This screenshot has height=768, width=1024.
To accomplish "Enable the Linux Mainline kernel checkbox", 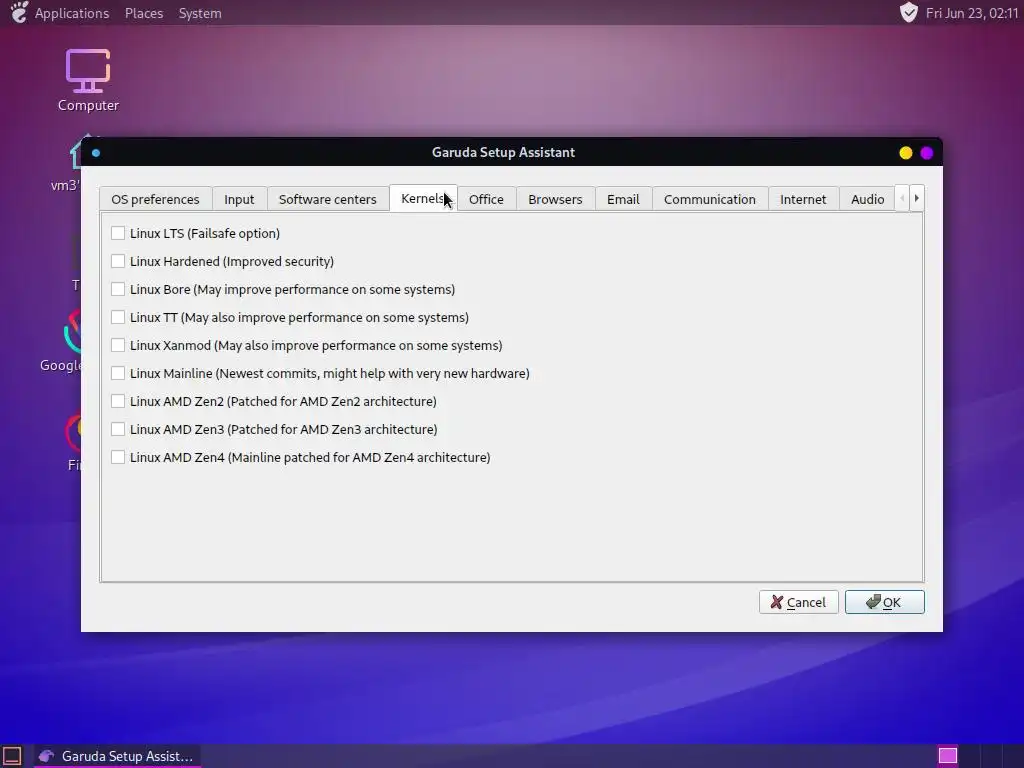I will pyautogui.click(x=118, y=374).
